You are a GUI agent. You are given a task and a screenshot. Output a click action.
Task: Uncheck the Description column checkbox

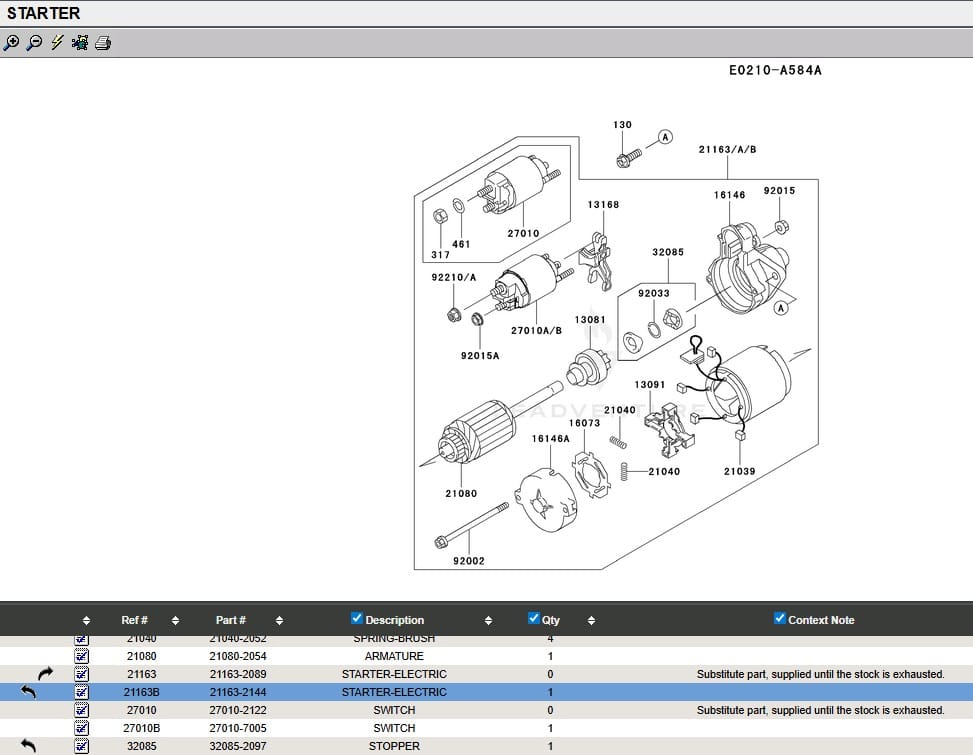[x=357, y=619]
